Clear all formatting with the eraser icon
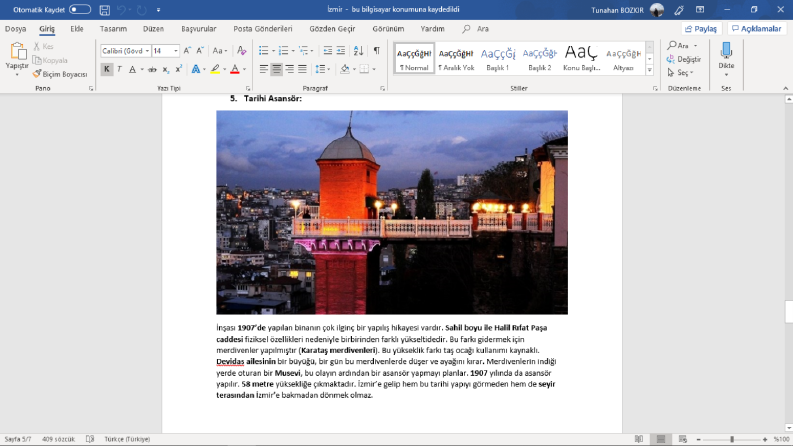 pos(242,51)
